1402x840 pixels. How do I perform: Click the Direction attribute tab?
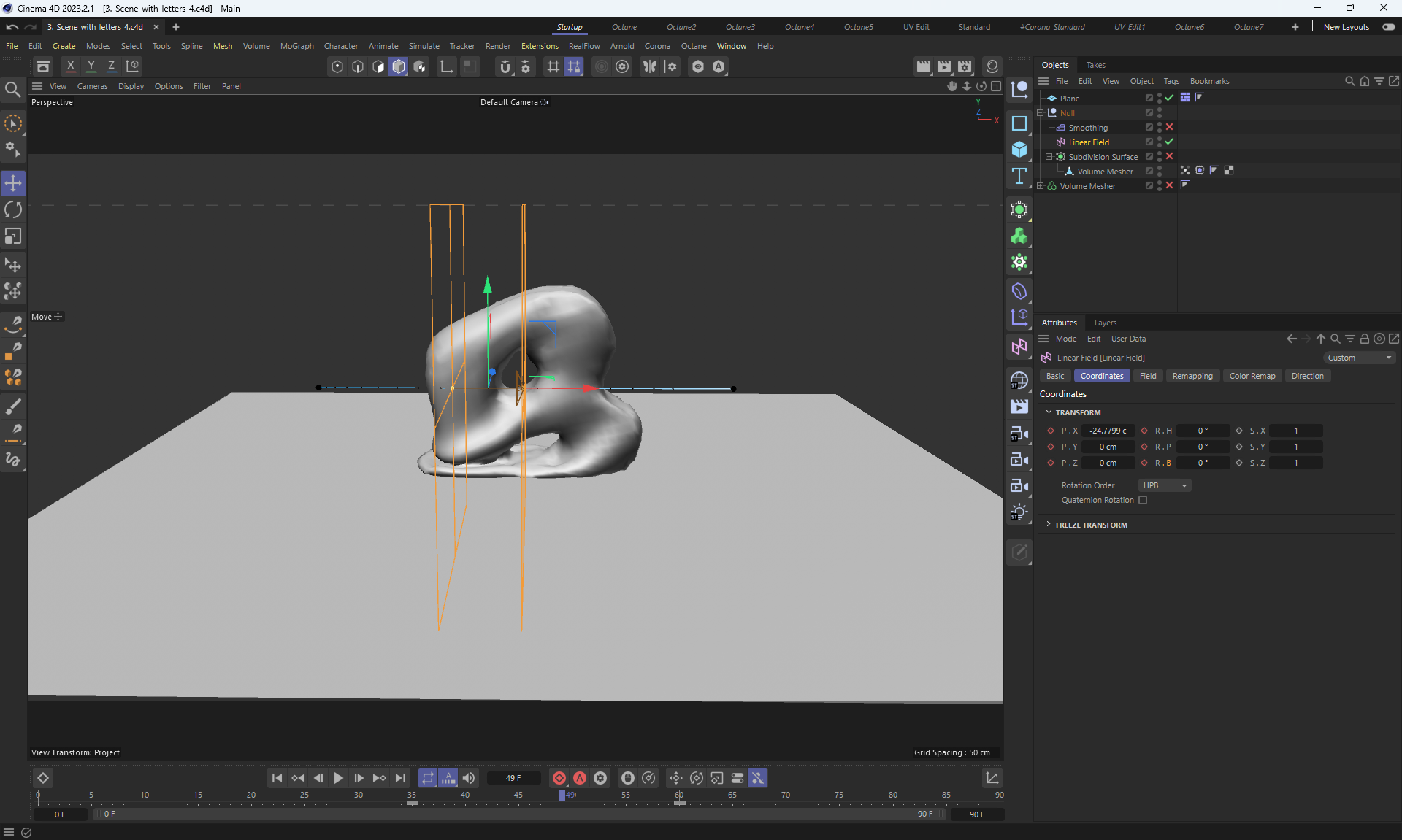(1307, 376)
